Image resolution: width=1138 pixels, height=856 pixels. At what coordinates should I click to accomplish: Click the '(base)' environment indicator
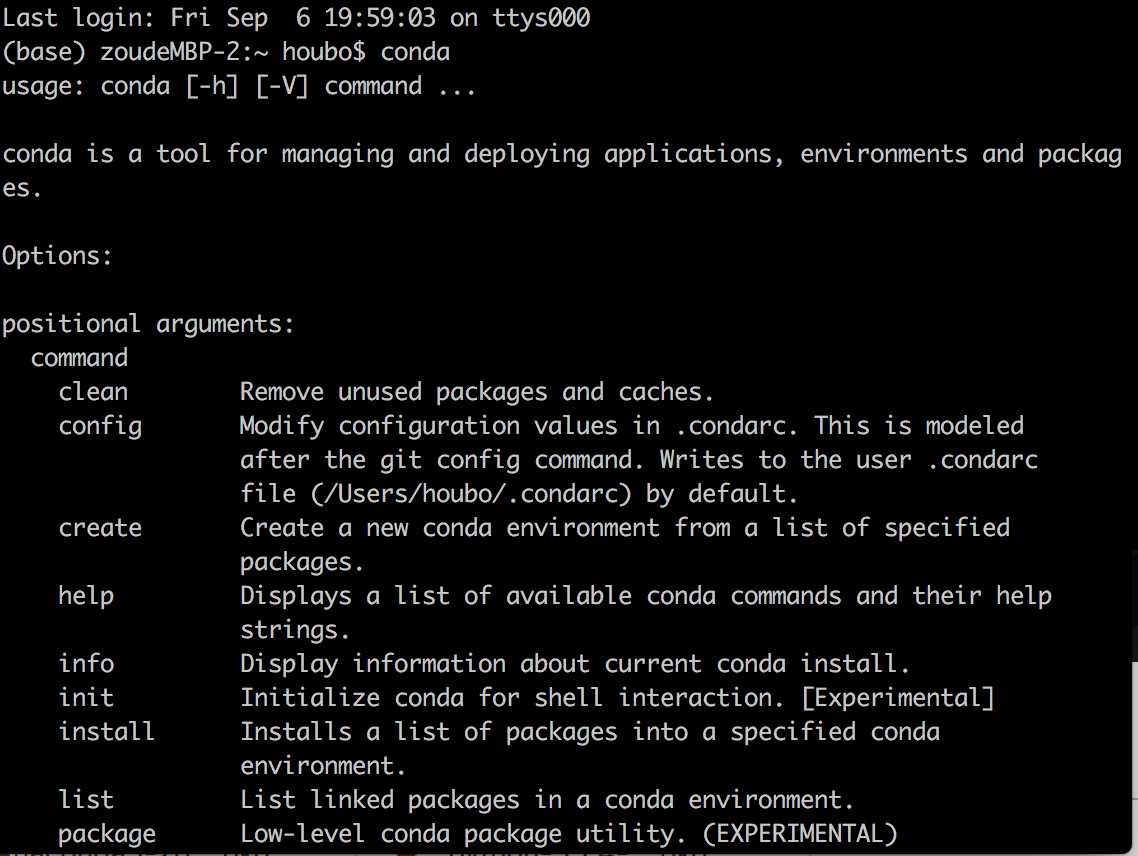point(44,52)
